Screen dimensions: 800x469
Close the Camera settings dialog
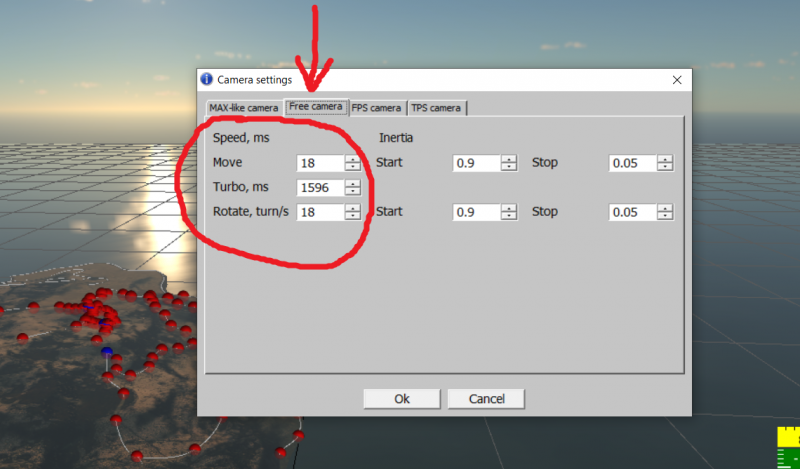677,80
